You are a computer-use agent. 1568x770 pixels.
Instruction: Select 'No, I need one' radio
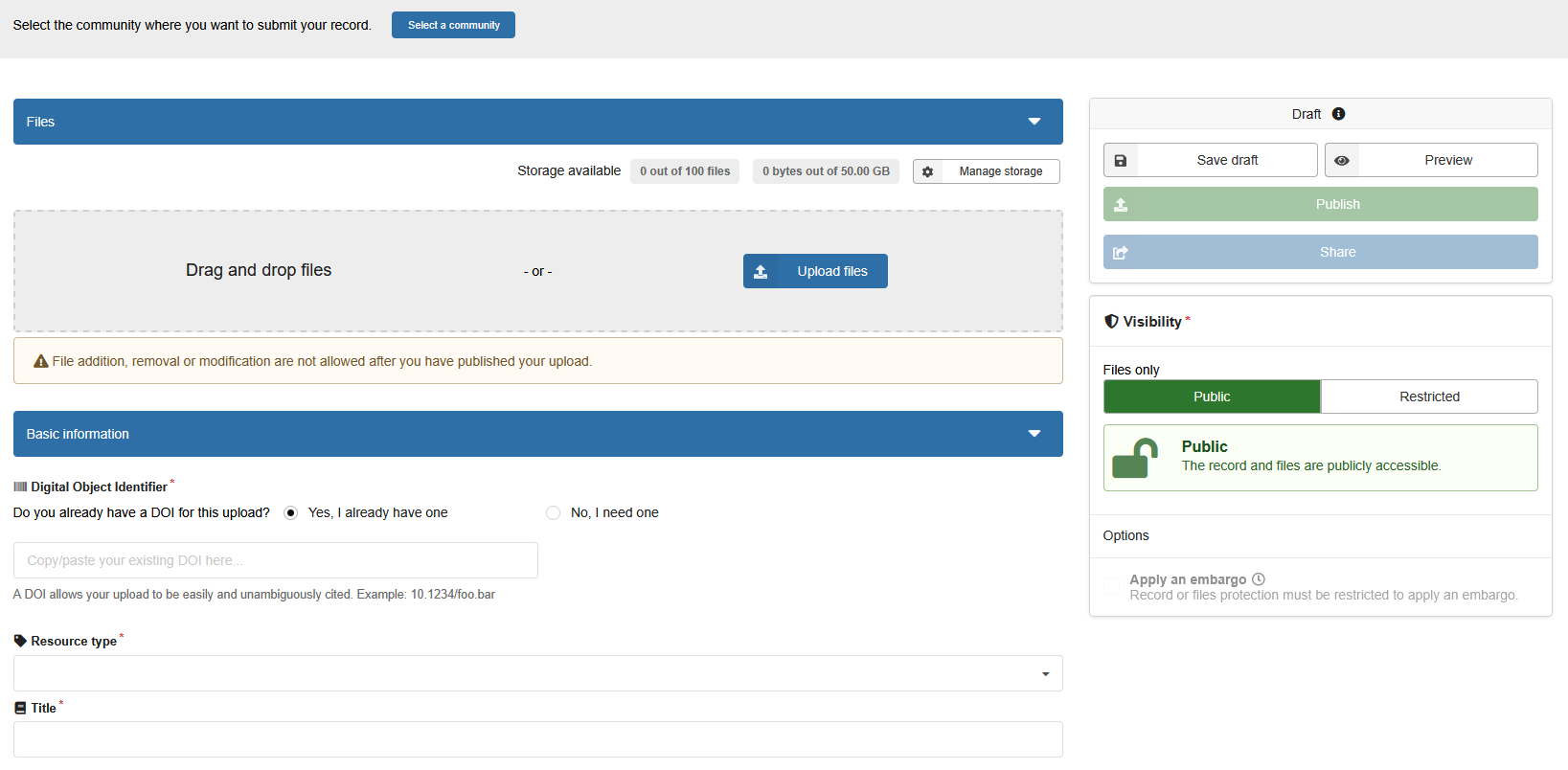[x=553, y=513]
